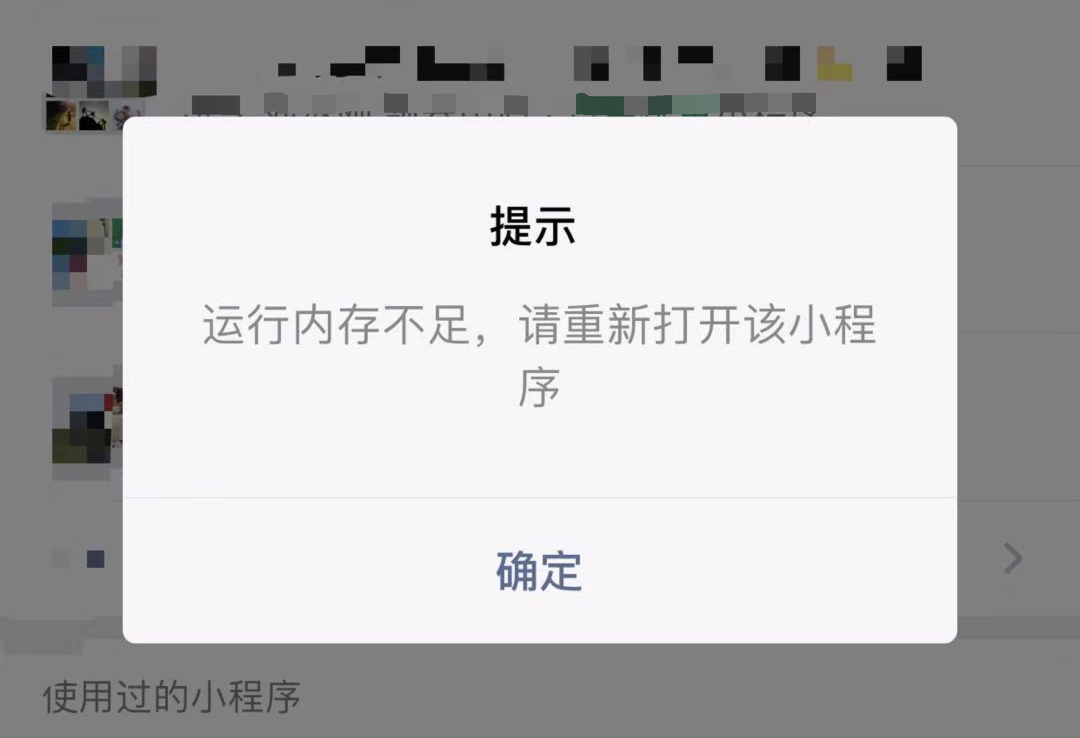Tap the small dark blue square icon
The image size is (1080, 738).
click(96, 559)
